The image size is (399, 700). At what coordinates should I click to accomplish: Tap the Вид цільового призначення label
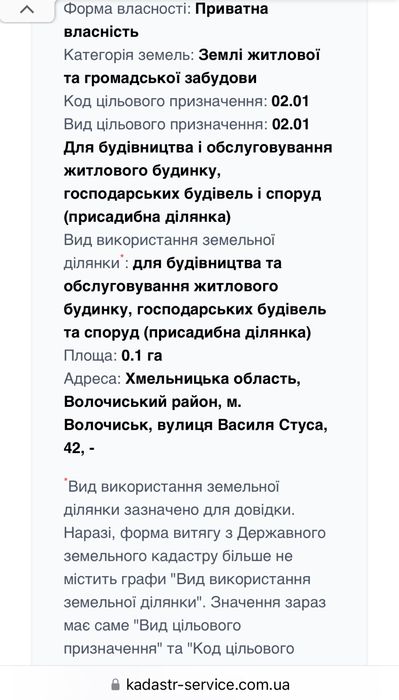click(166, 124)
